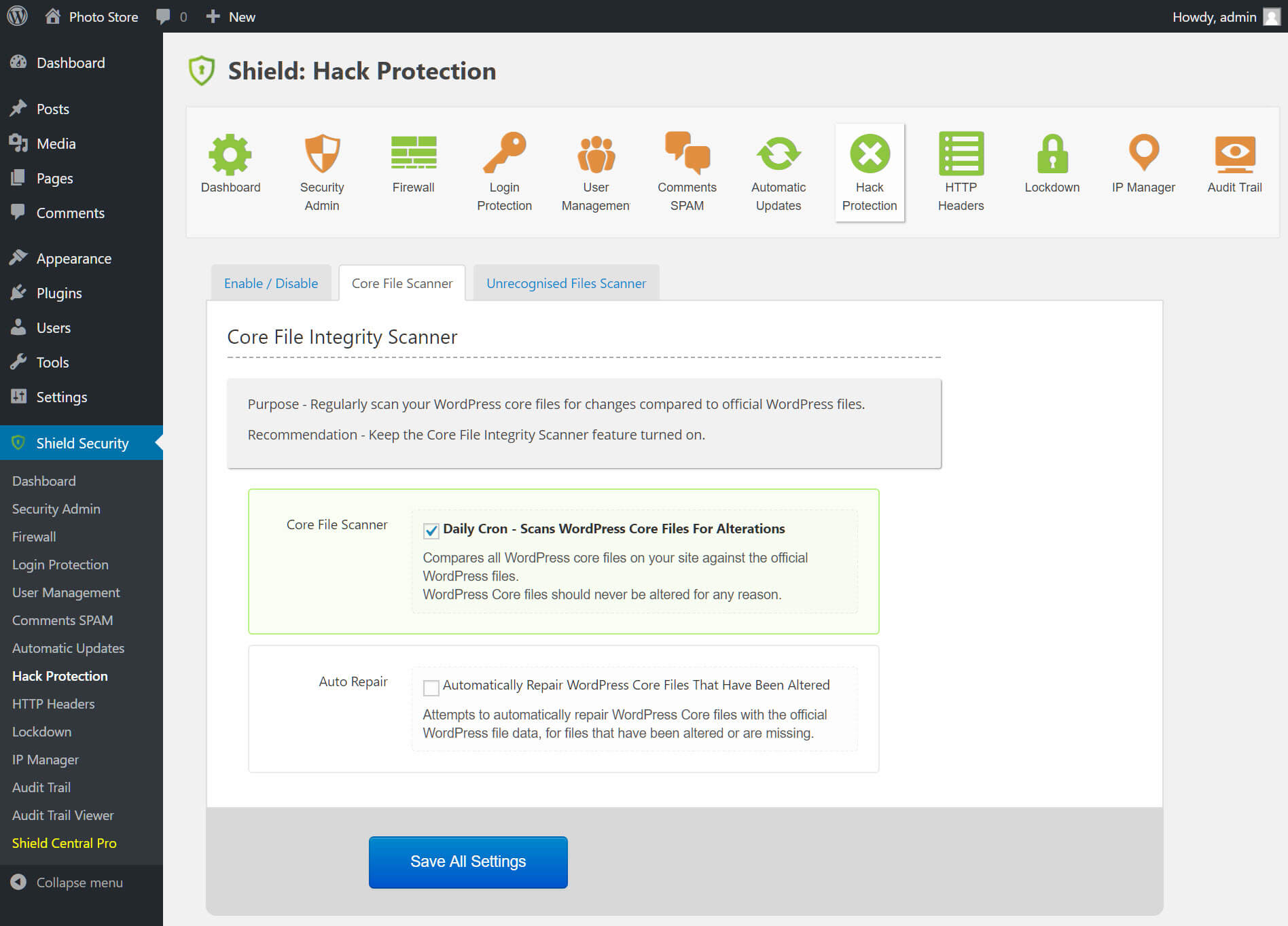The height and width of the screenshot is (926, 1288).
Task: Click the admin avatar thumbnail
Action: coord(1271,16)
